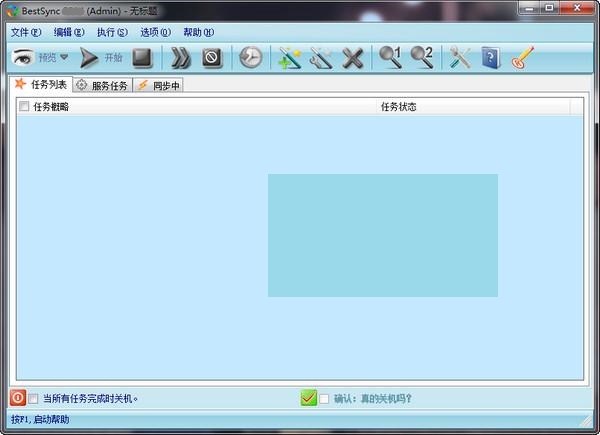Open the 帮助(H) menu

pyautogui.click(x=199, y=33)
